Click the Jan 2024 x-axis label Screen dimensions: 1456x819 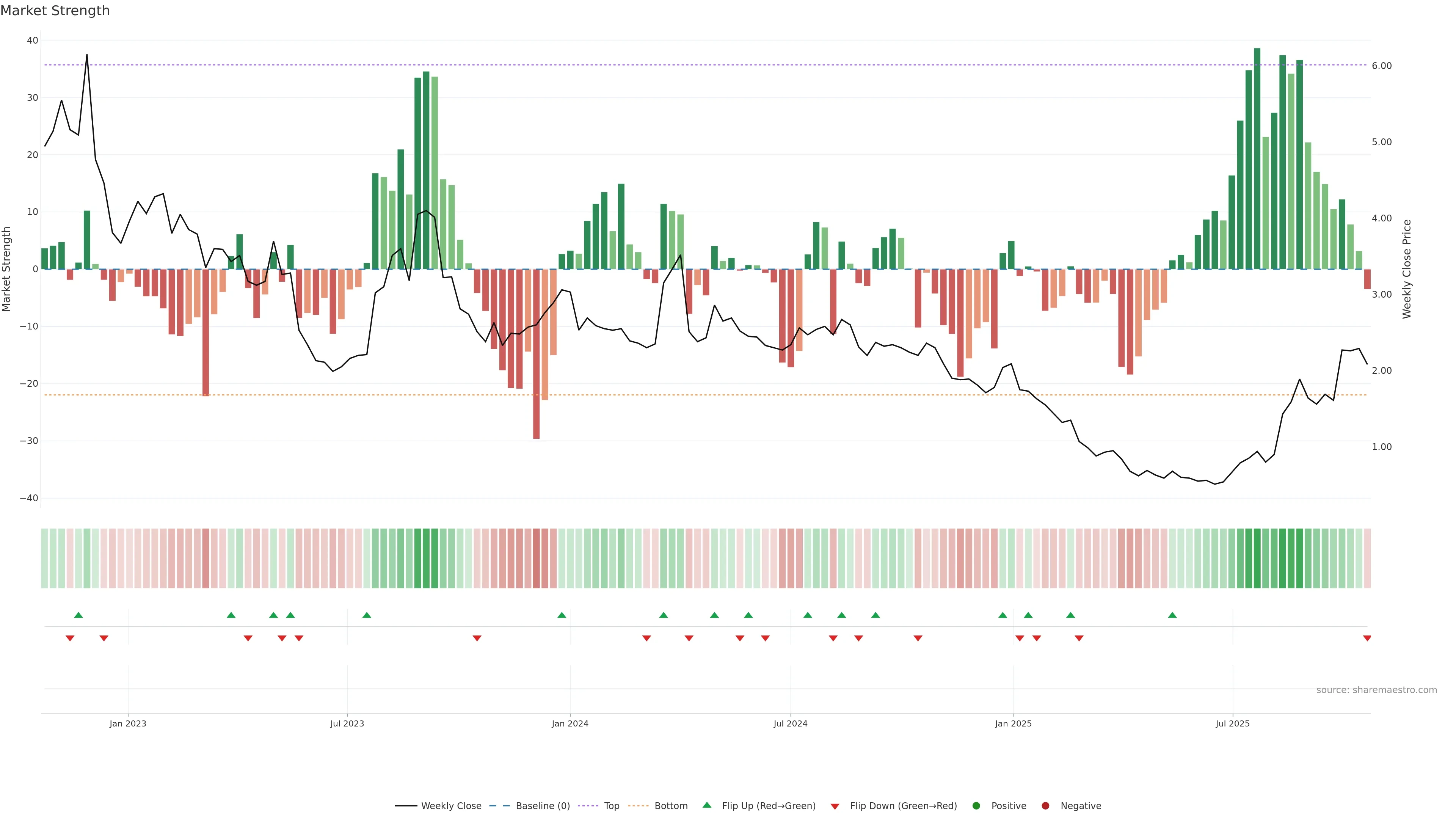pos(570,723)
